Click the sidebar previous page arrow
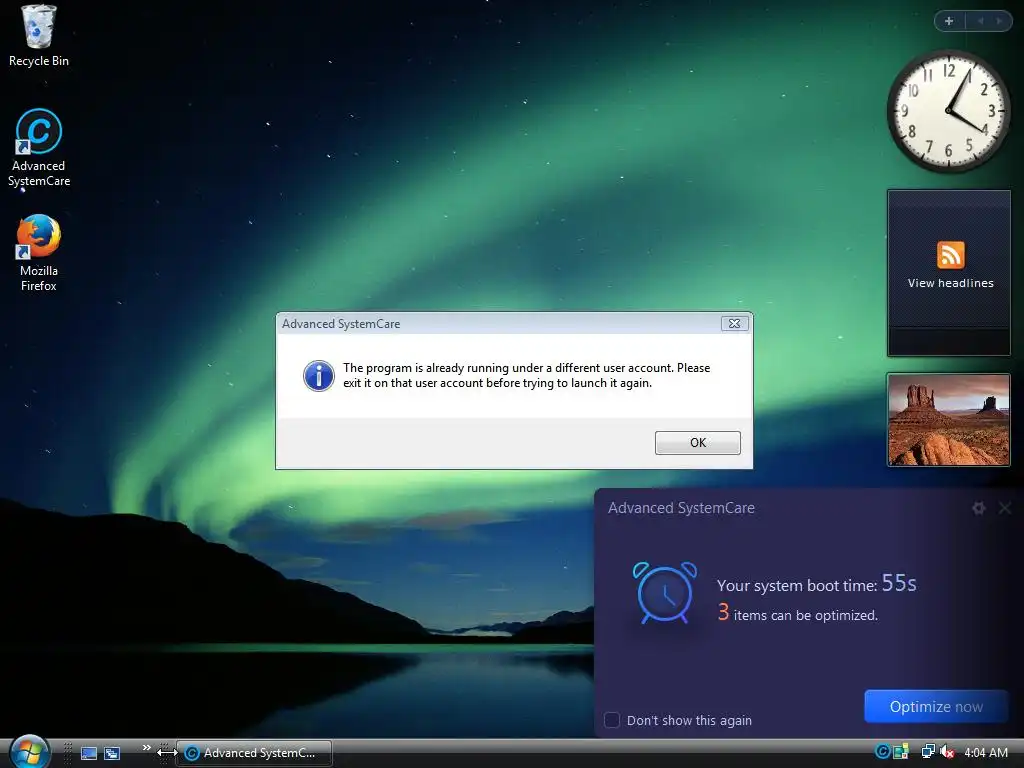Image resolution: width=1024 pixels, height=768 pixels. click(980, 21)
